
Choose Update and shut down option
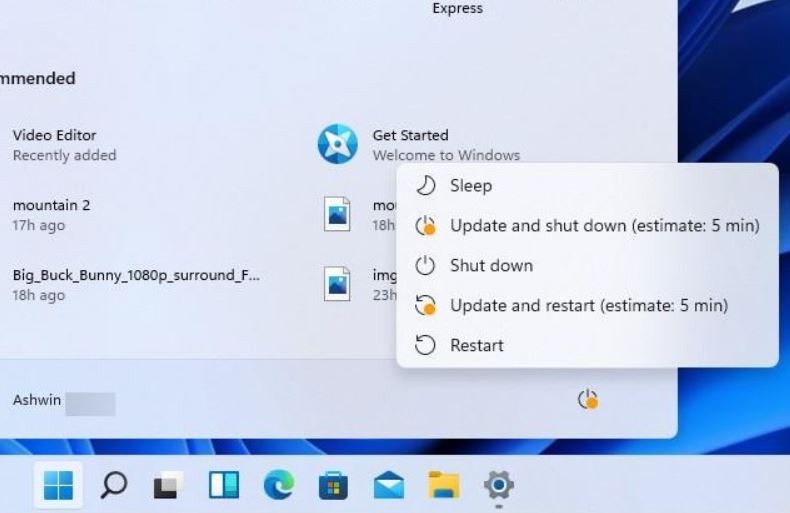tap(587, 226)
